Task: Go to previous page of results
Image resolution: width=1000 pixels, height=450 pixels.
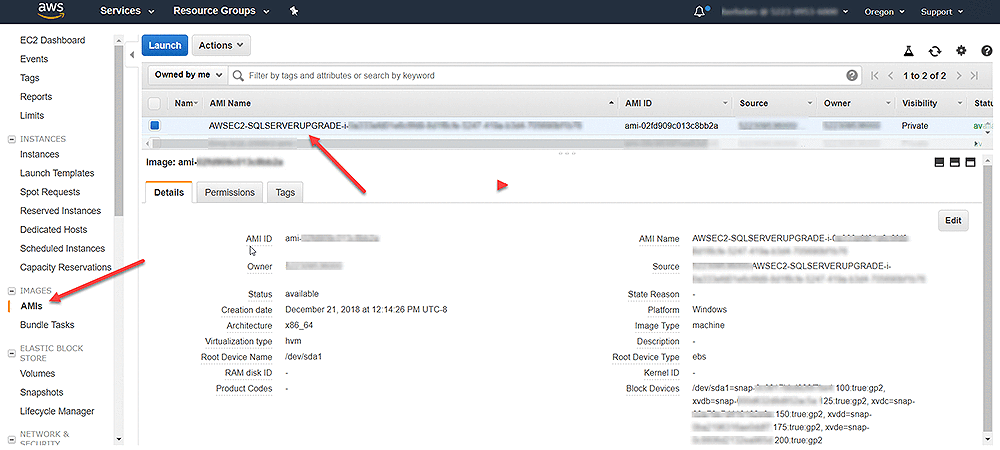Action: coord(891,76)
